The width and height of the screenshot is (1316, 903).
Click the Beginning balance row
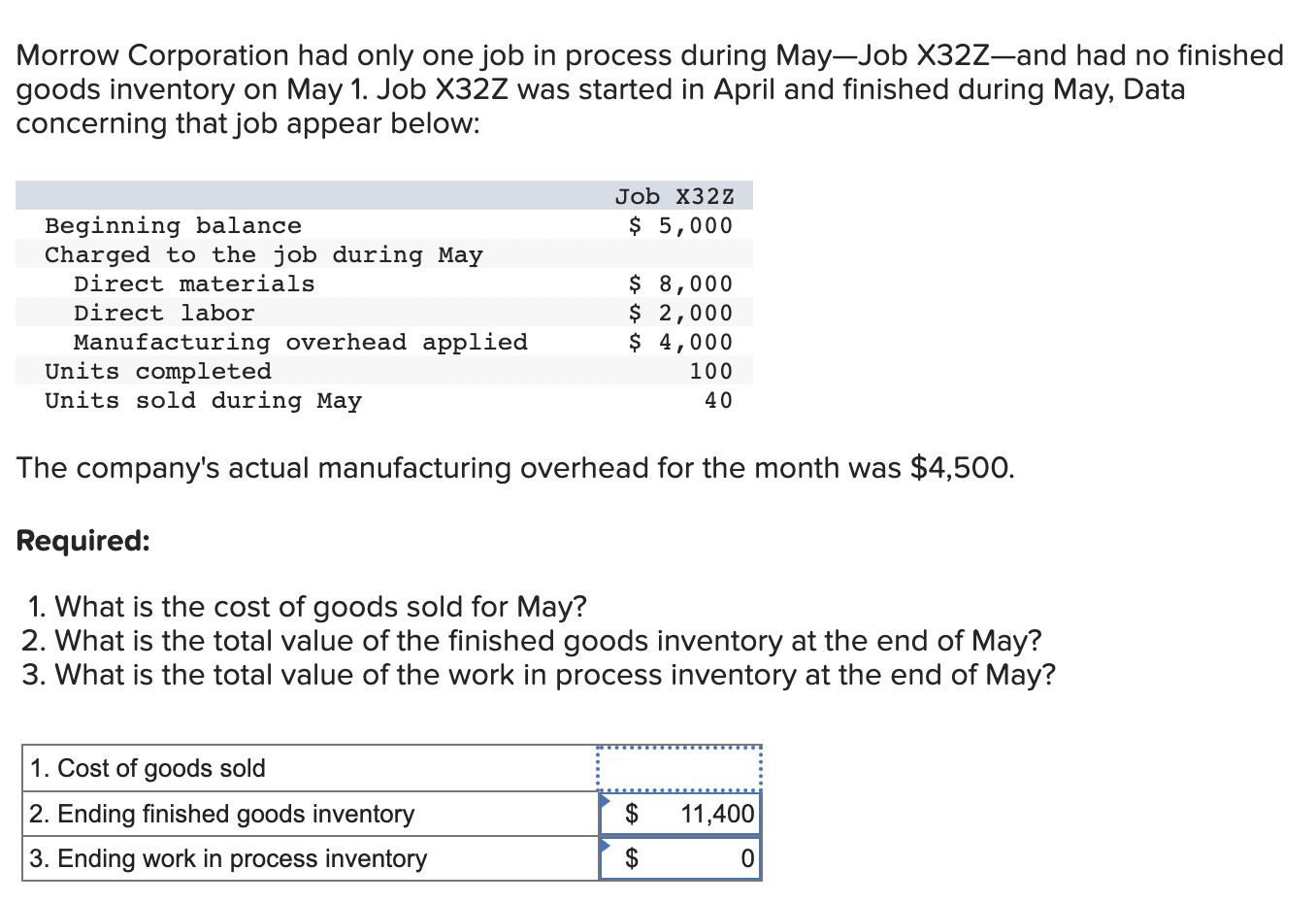[x=173, y=225]
